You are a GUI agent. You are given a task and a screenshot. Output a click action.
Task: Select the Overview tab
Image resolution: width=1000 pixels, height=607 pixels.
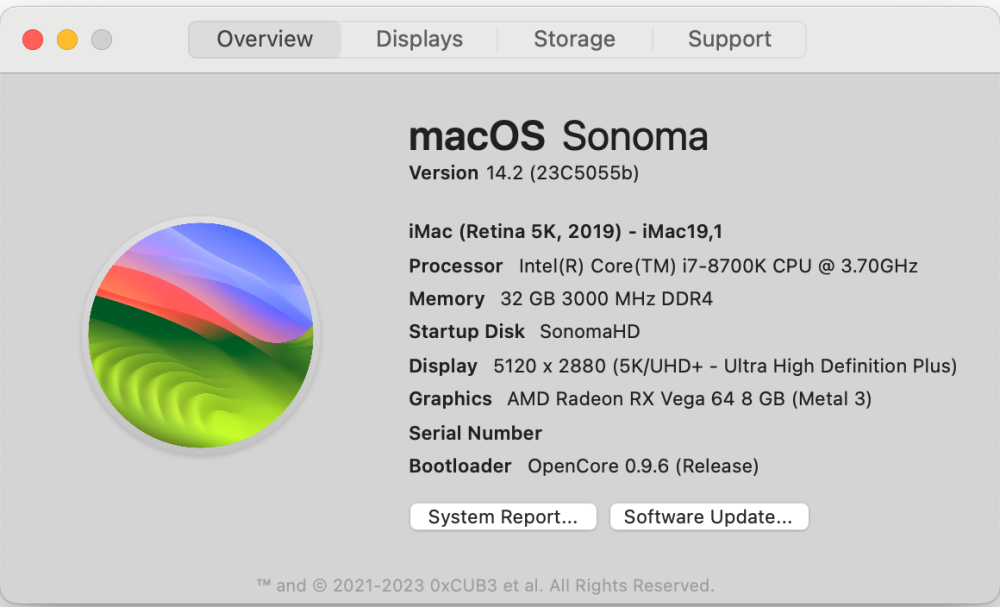coord(265,40)
